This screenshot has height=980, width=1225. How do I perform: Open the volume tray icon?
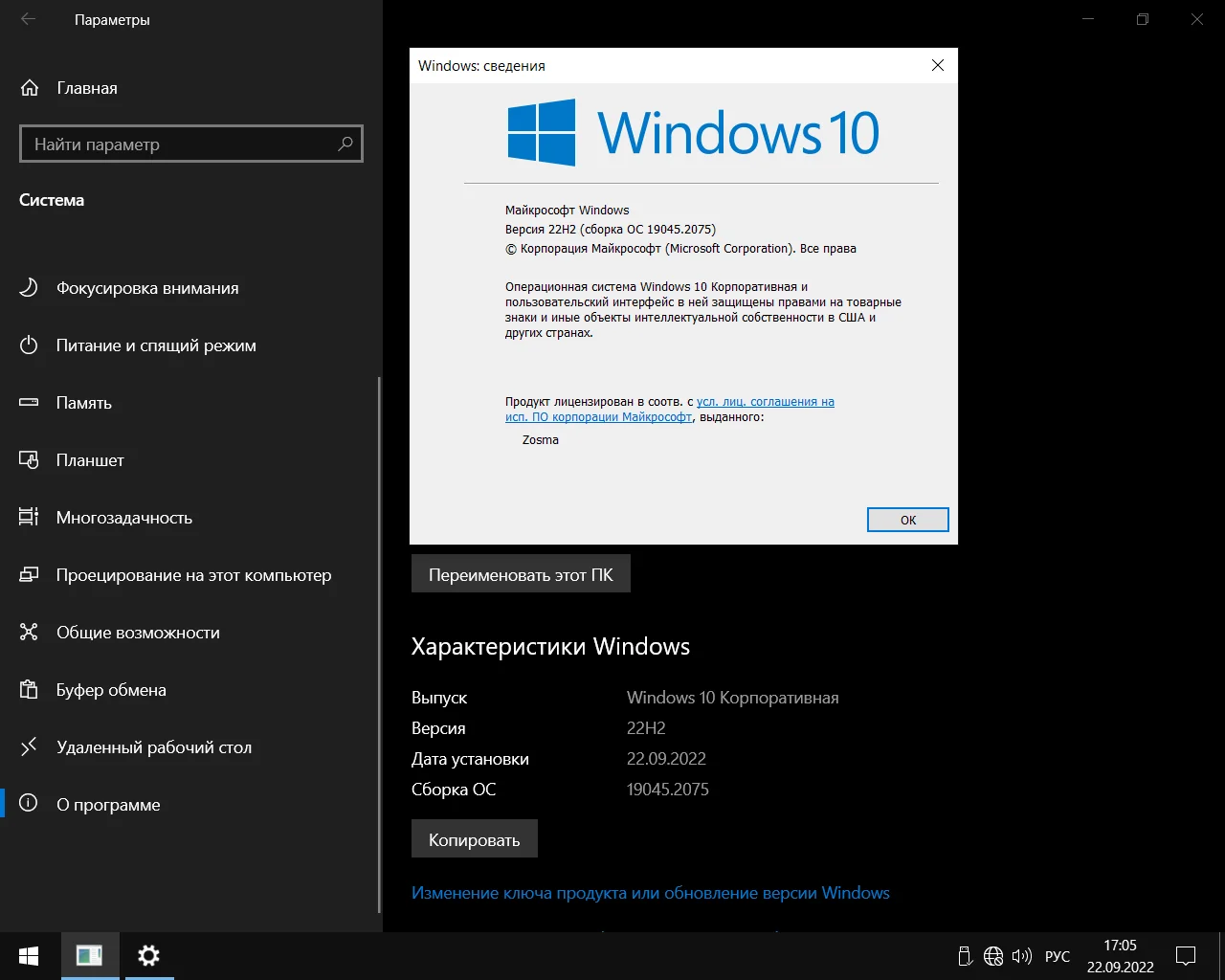[1022, 956]
